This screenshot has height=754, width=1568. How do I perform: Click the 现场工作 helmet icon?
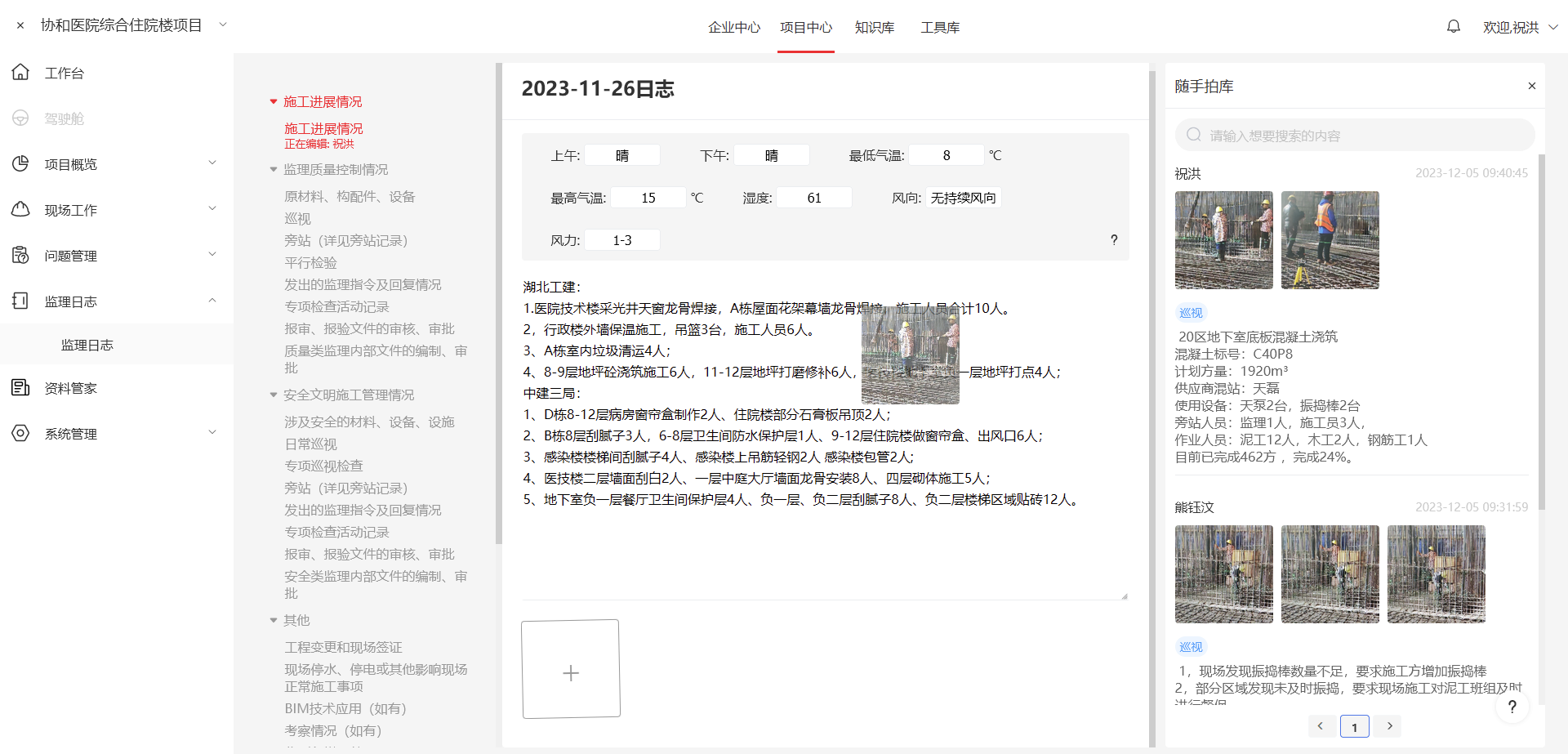[x=21, y=210]
